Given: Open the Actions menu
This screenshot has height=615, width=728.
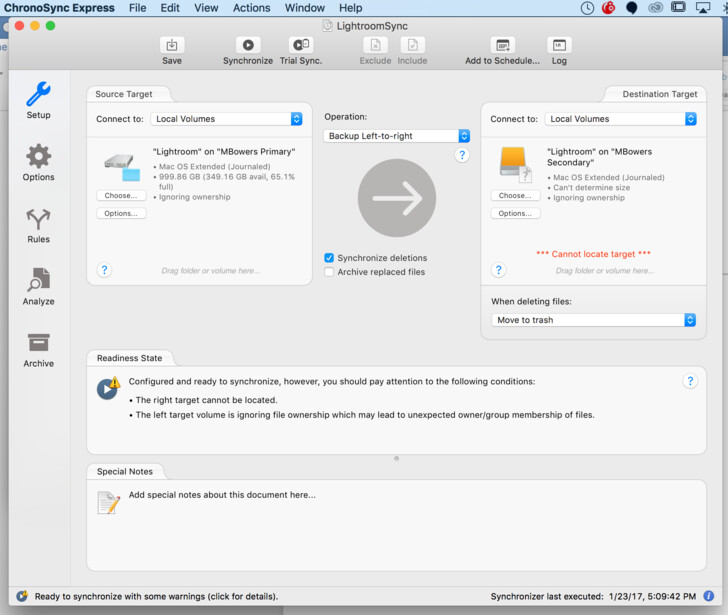Looking at the screenshot, I should 251,8.
